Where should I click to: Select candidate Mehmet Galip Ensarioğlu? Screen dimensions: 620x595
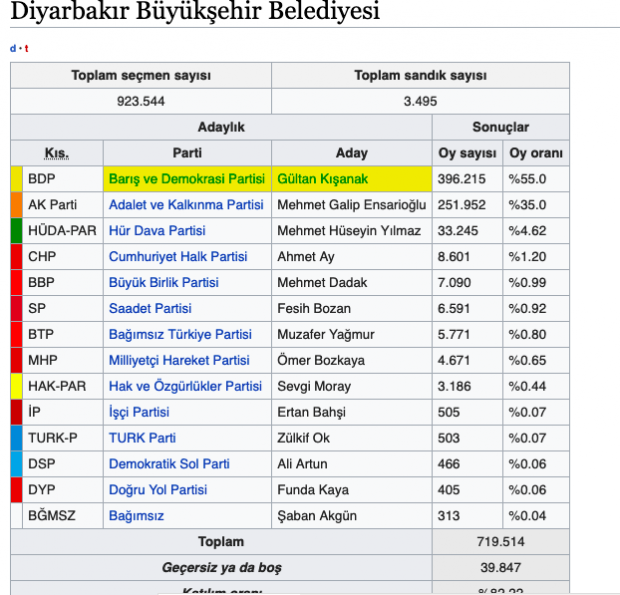pos(352,205)
